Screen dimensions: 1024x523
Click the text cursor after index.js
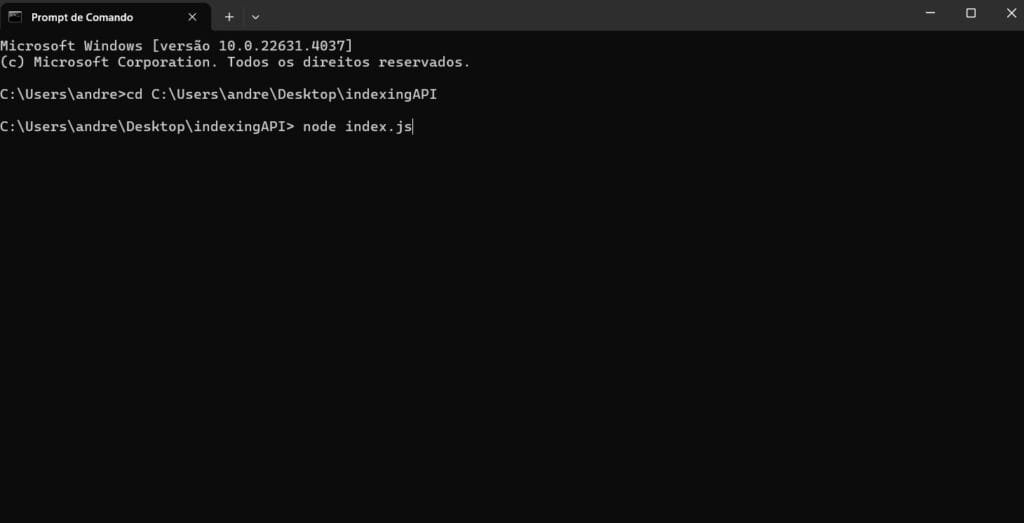click(413, 127)
